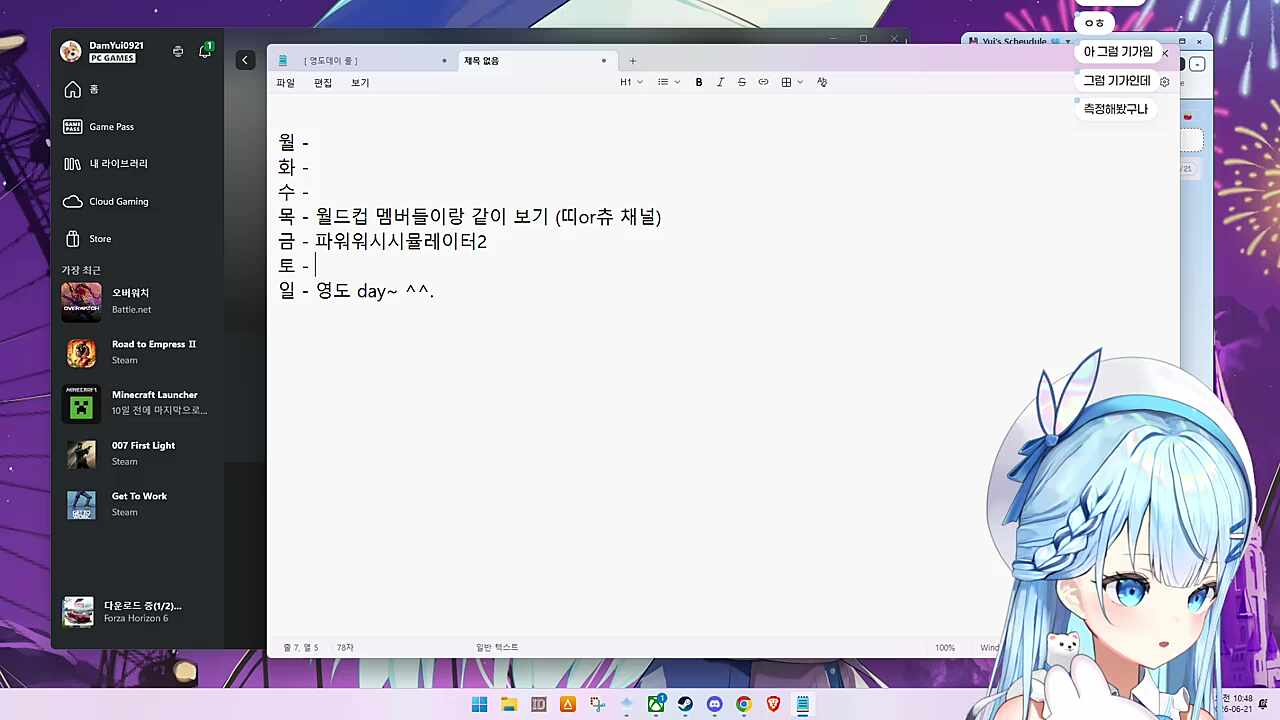This screenshot has width=1280, height=720.
Task: Insert a link with link icon
Action: 763,82
